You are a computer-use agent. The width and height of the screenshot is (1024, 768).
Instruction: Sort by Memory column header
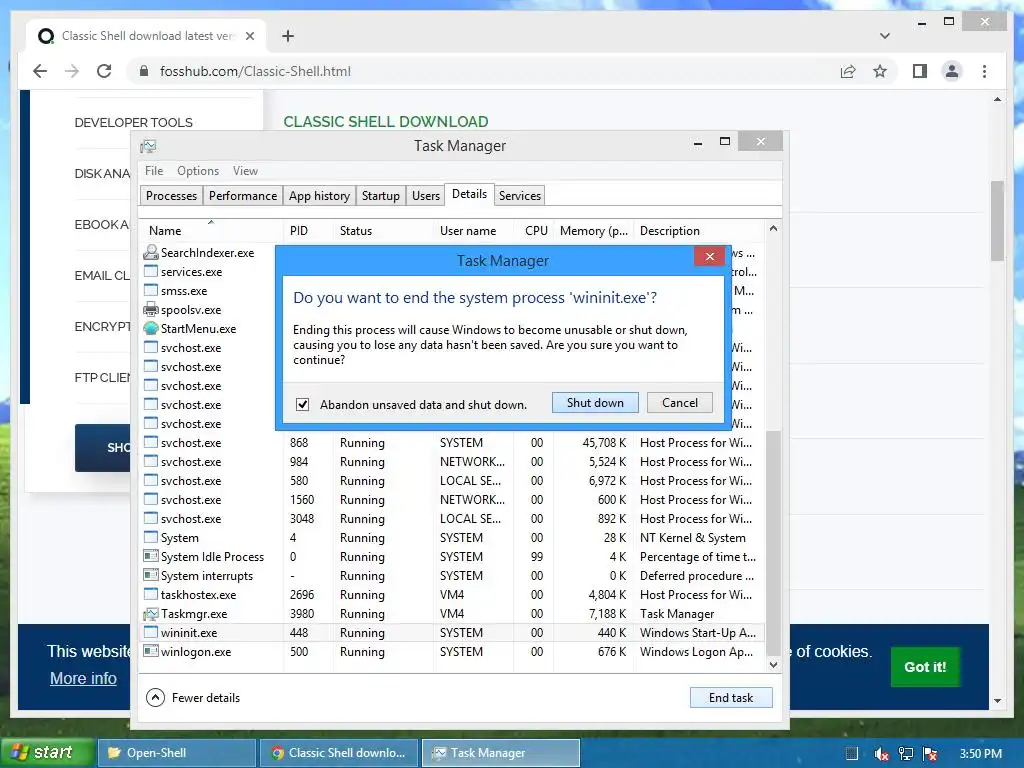coord(593,231)
